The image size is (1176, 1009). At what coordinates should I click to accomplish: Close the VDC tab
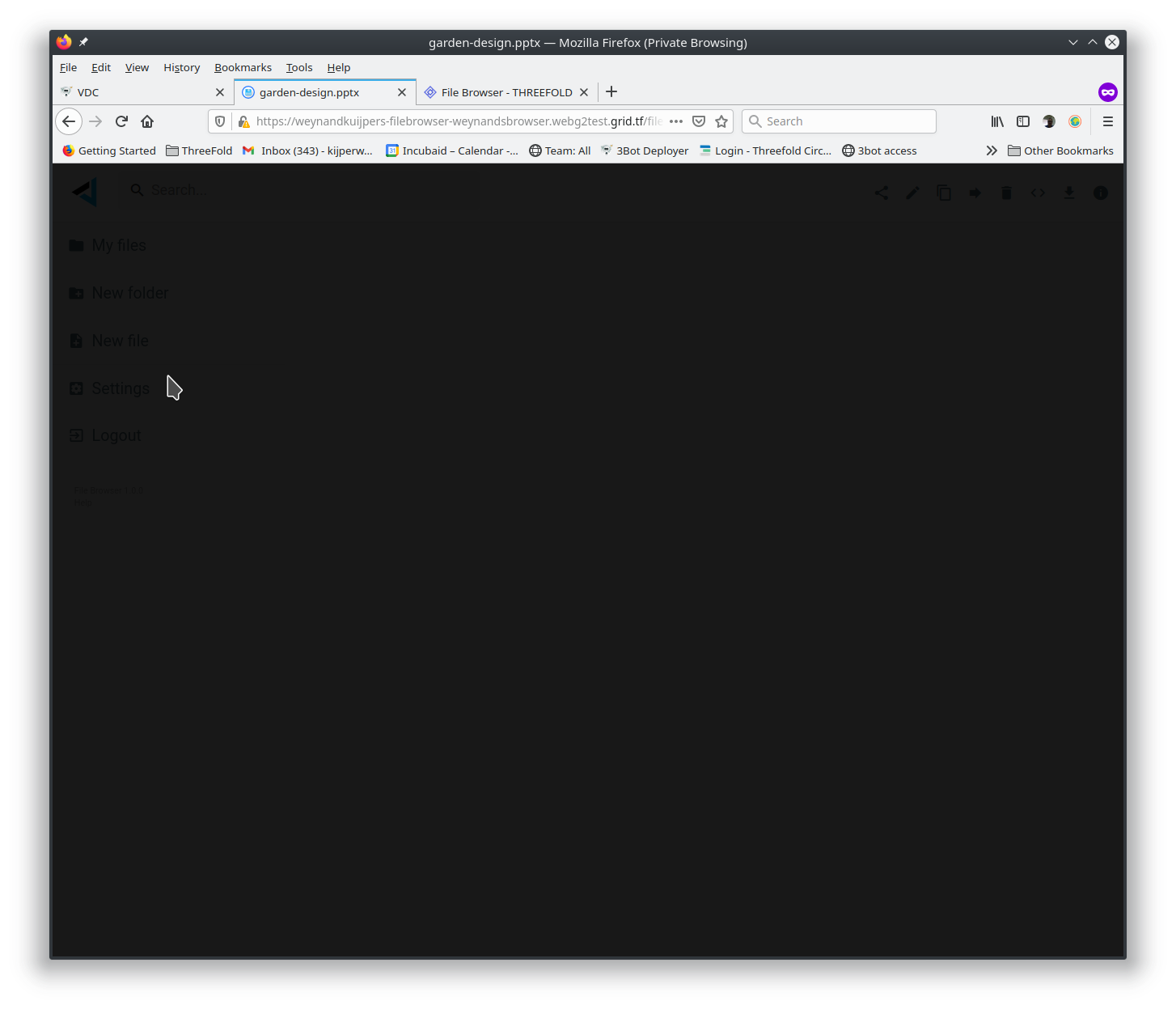coord(220,92)
